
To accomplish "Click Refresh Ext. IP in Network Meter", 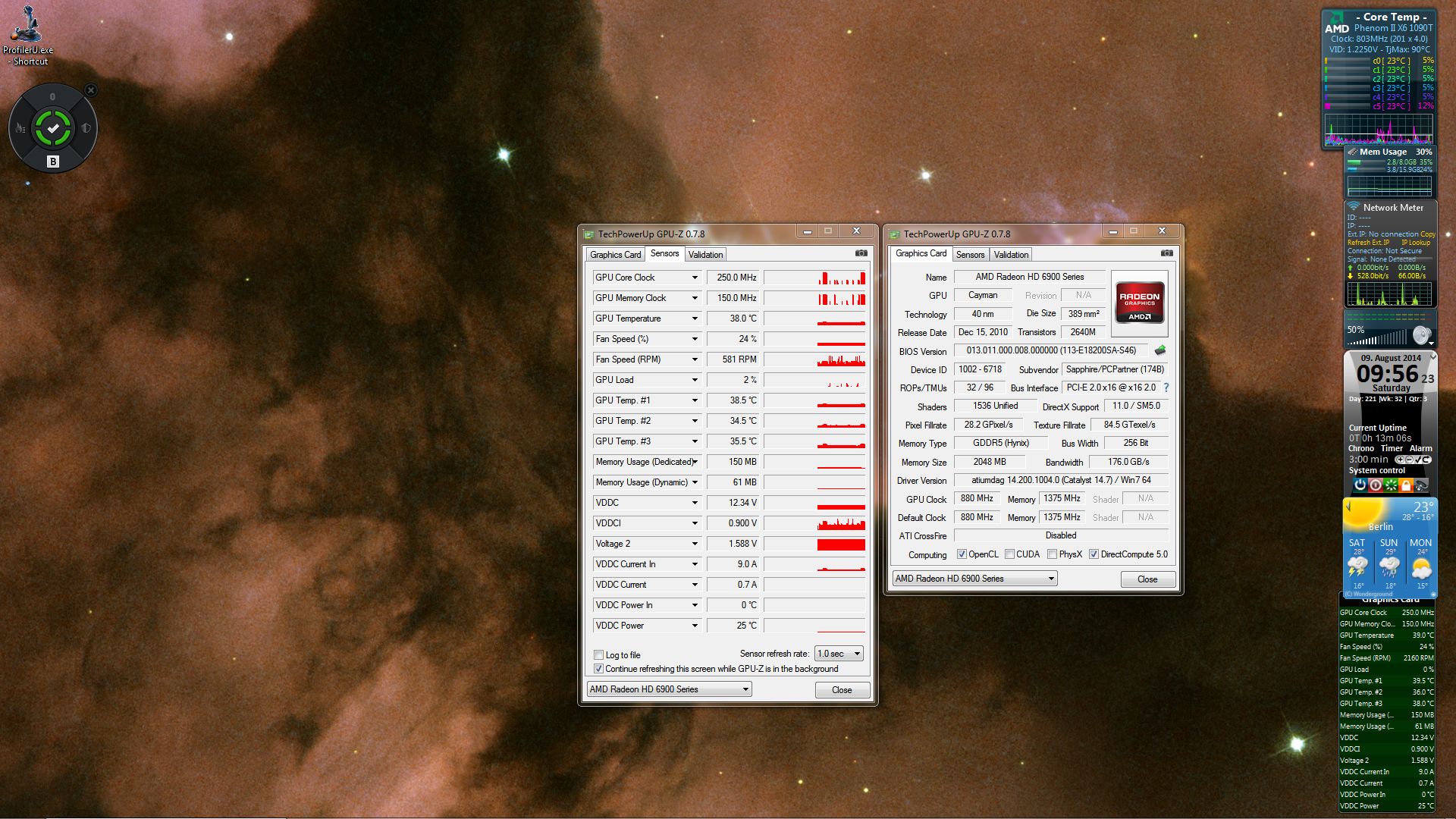I will [x=1368, y=243].
